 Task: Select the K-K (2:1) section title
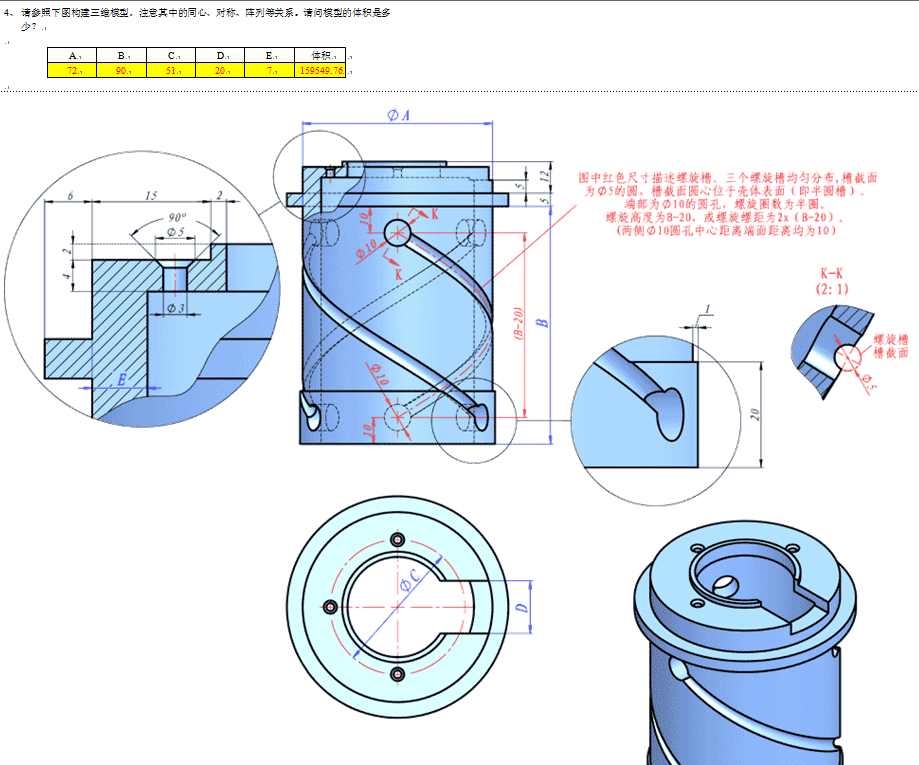[832, 281]
